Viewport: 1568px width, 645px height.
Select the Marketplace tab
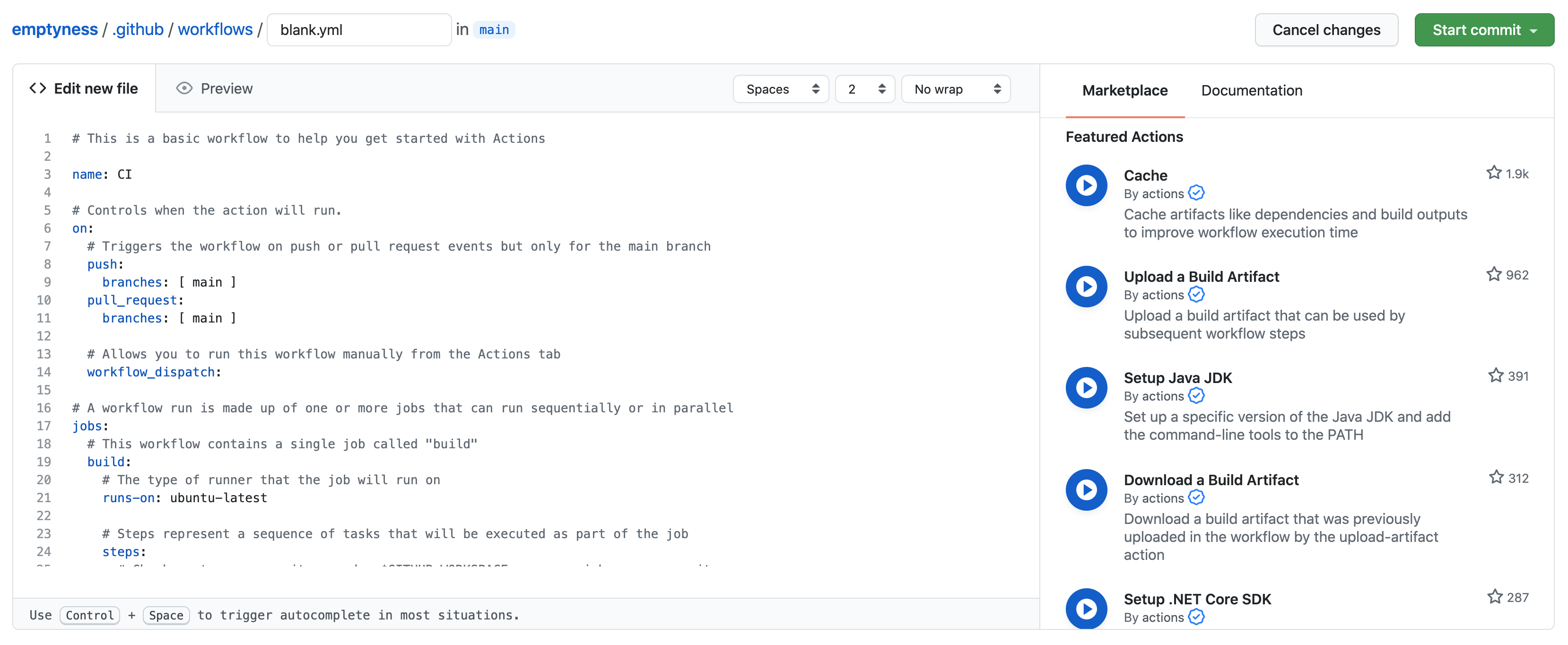click(x=1124, y=90)
